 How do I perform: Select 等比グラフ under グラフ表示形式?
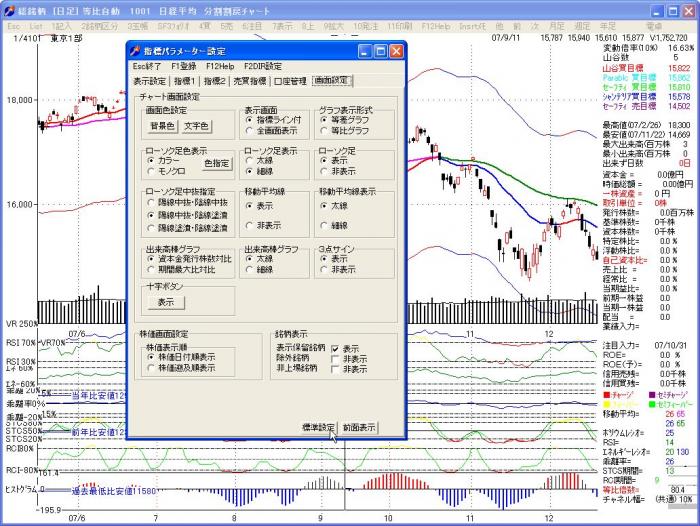tap(324, 130)
